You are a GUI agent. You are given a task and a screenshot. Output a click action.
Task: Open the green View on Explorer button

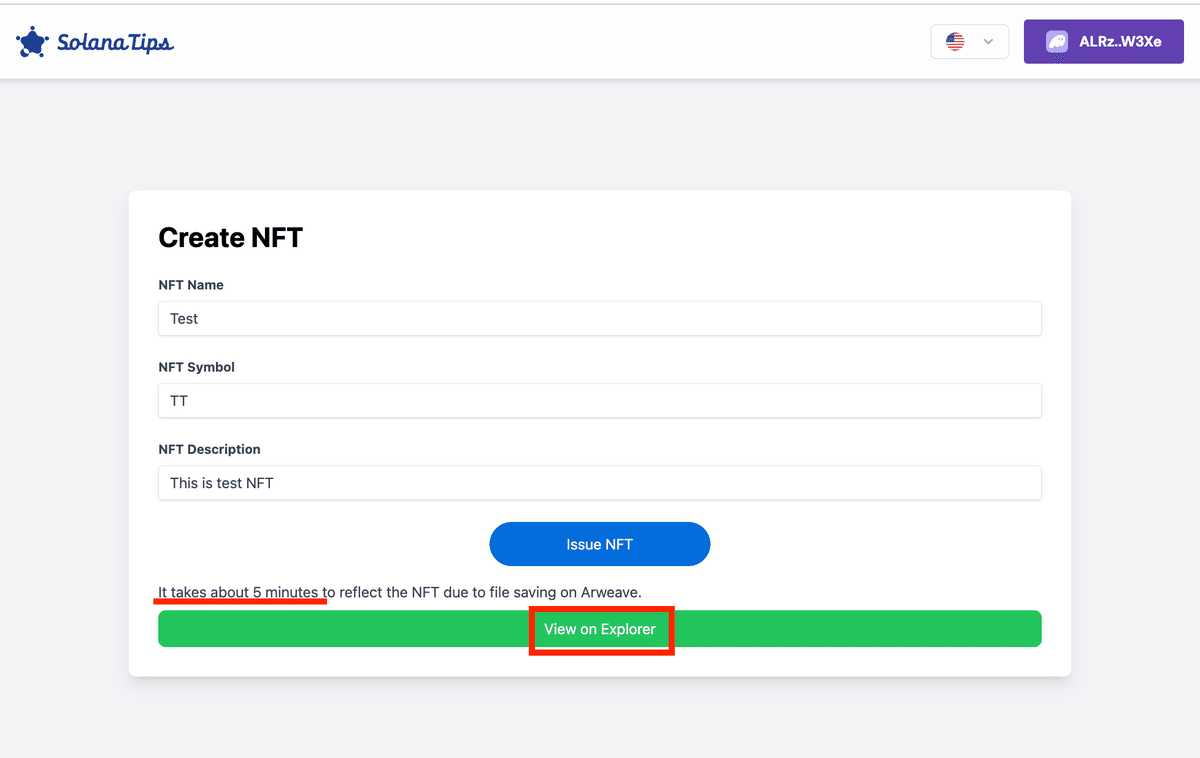point(600,629)
